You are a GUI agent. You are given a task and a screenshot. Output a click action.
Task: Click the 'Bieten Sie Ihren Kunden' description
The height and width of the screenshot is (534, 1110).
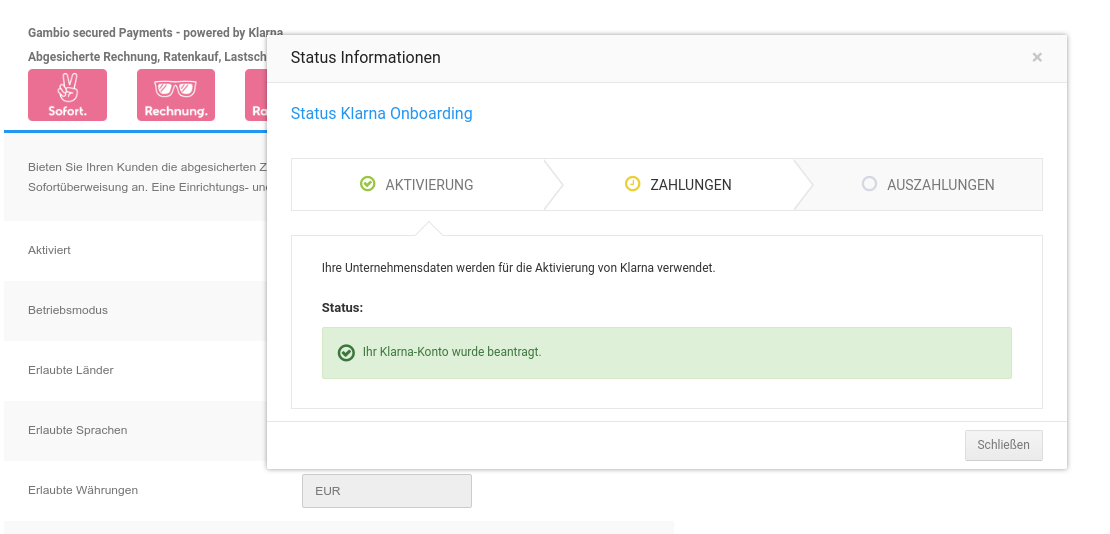click(147, 177)
